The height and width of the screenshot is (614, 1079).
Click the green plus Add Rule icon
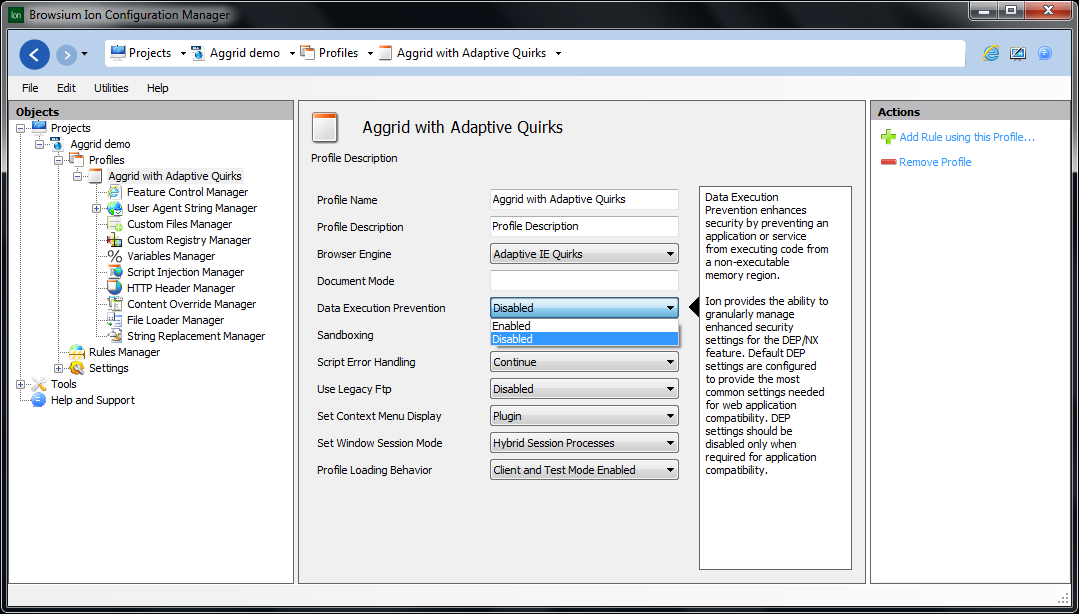pyautogui.click(x=888, y=137)
